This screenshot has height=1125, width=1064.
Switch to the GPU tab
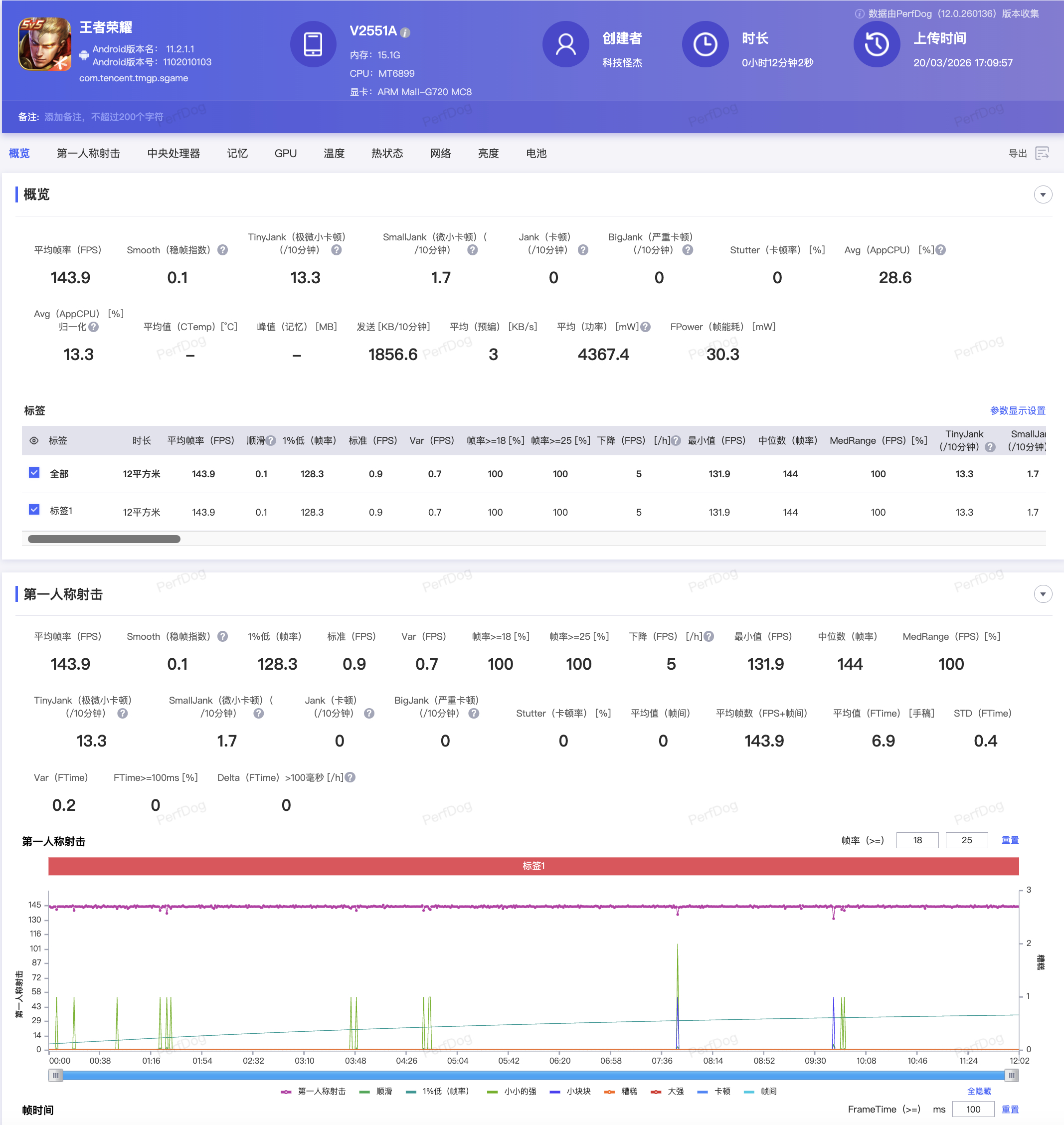click(285, 153)
